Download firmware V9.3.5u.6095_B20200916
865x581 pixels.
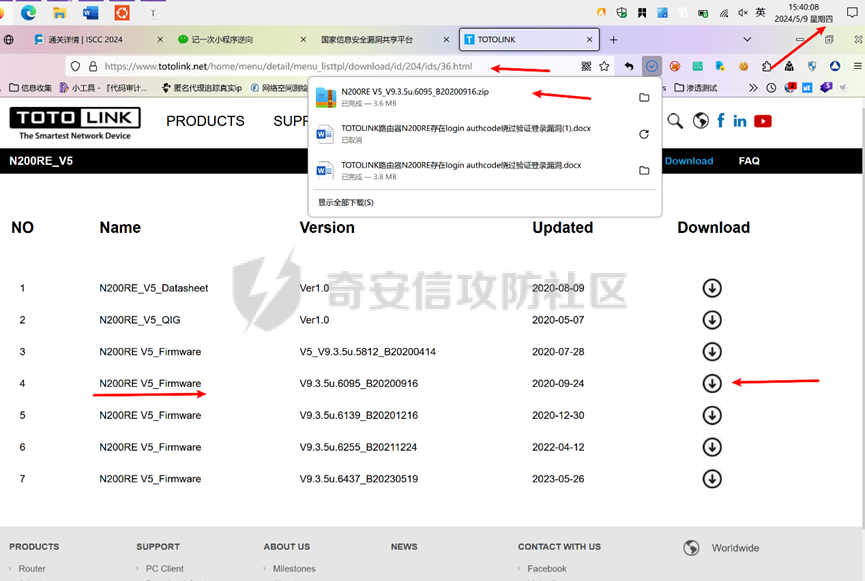click(712, 383)
